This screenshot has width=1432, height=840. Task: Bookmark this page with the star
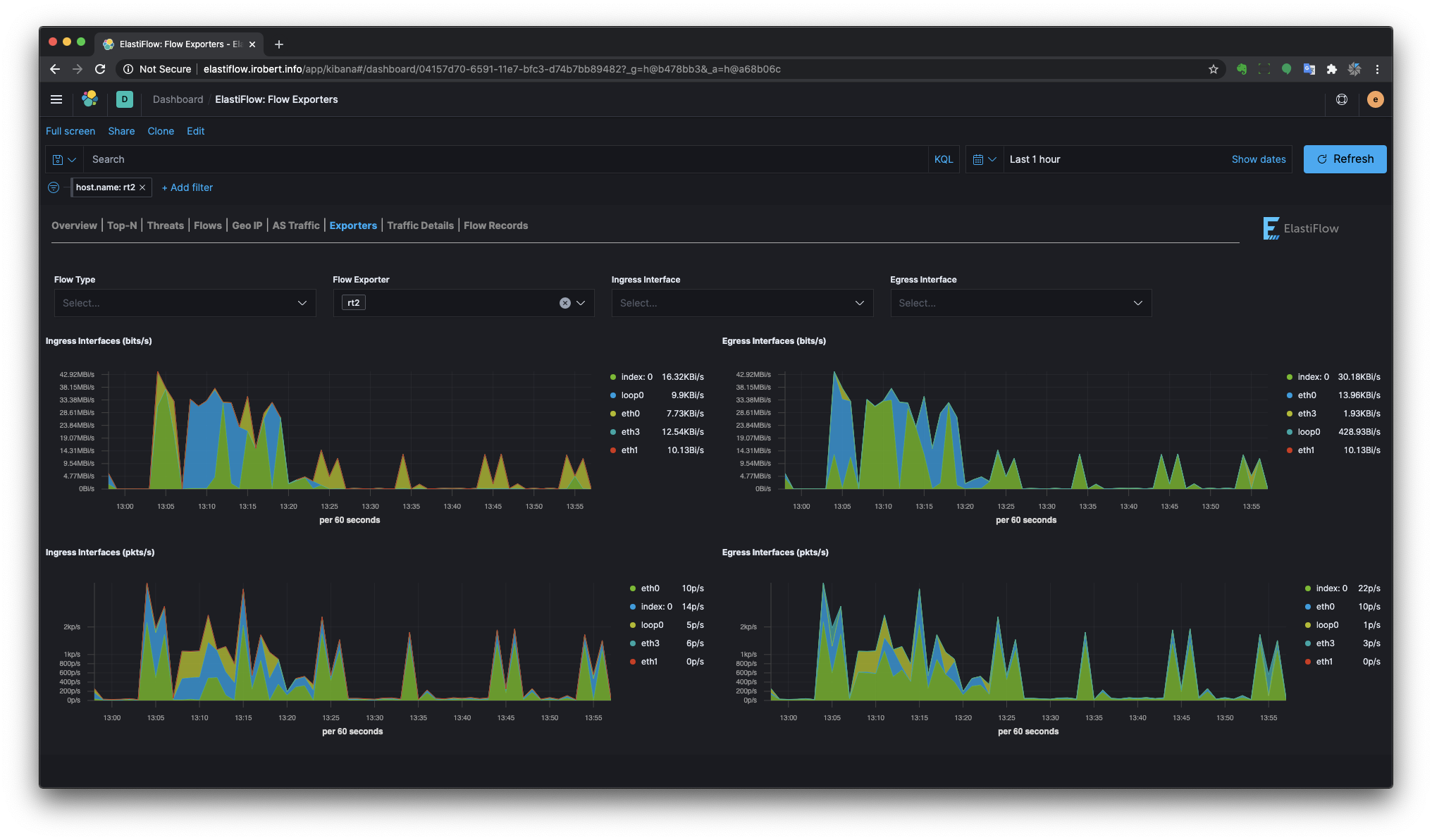pyautogui.click(x=1214, y=69)
